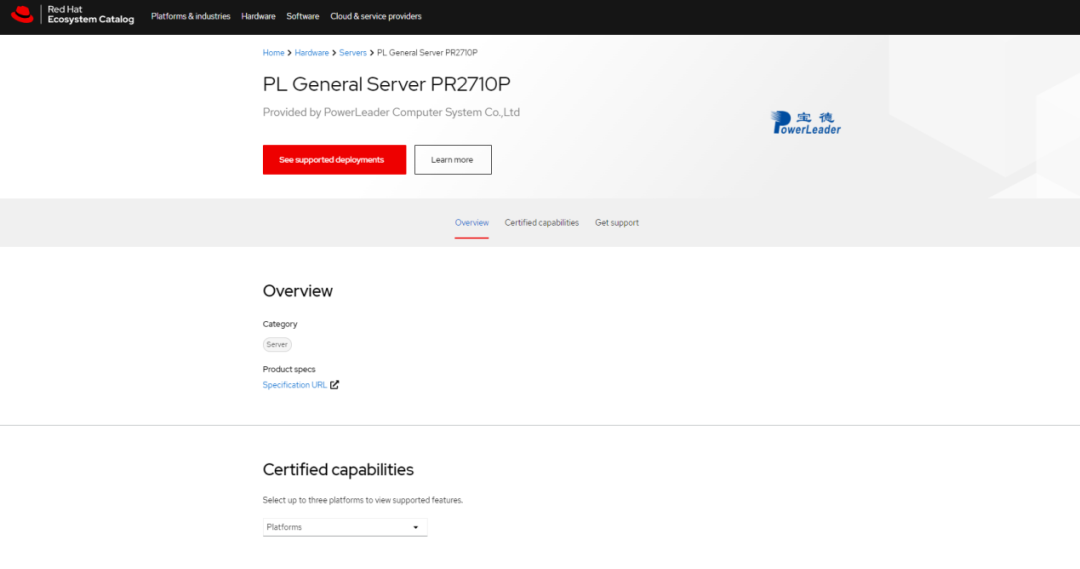
Task: Click the Red Hat fedora logo icon
Action: coord(22,14)
